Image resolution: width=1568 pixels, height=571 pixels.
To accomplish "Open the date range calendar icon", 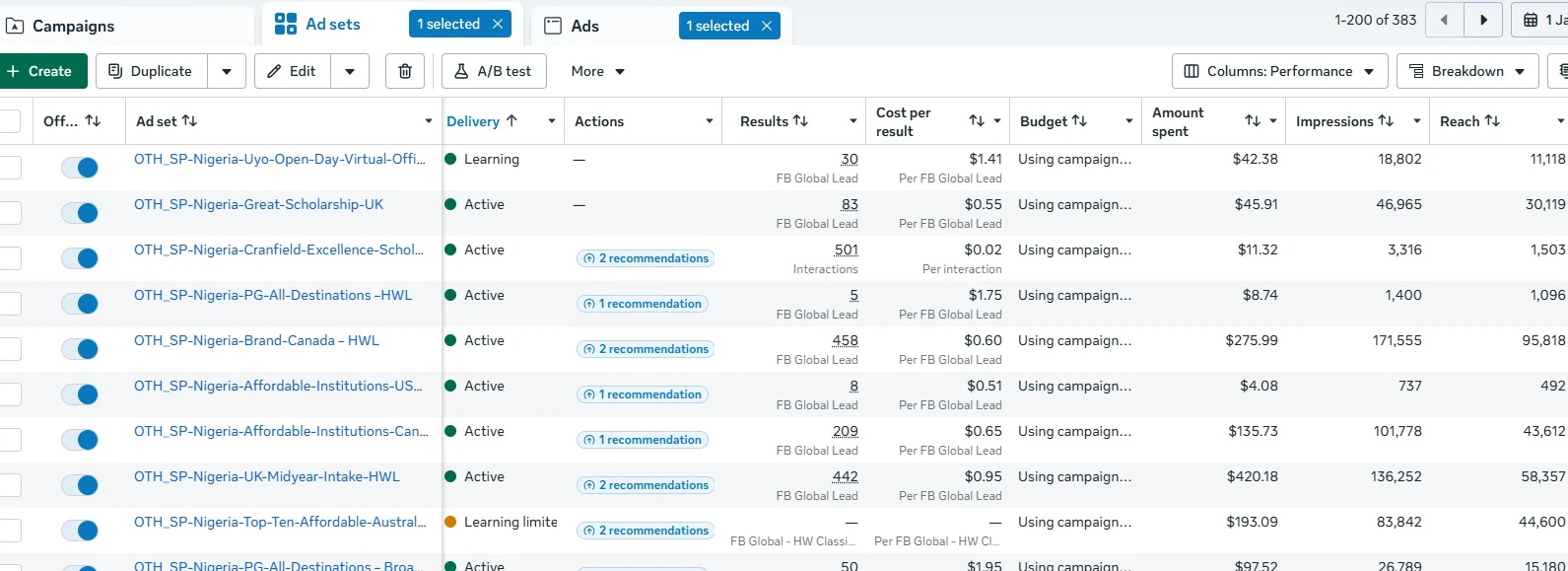I will 1531,20.
